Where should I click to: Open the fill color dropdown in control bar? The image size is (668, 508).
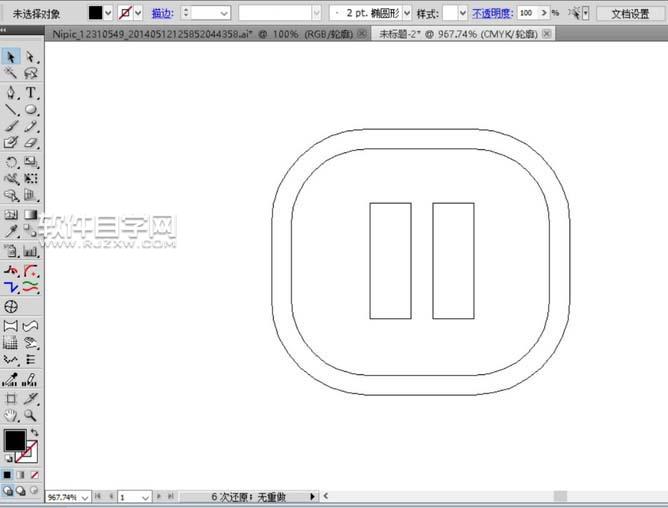click(x=109, y=13)
